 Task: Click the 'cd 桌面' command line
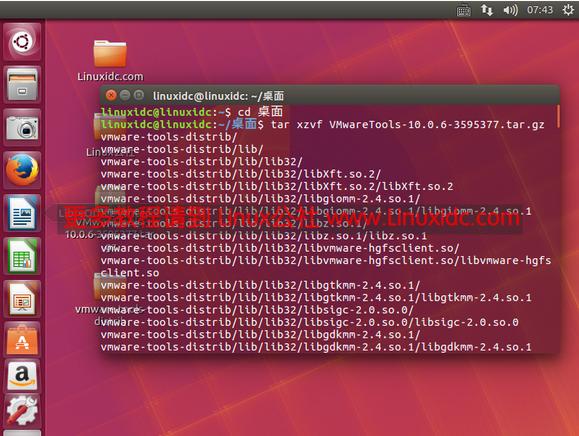coord(192,112)
